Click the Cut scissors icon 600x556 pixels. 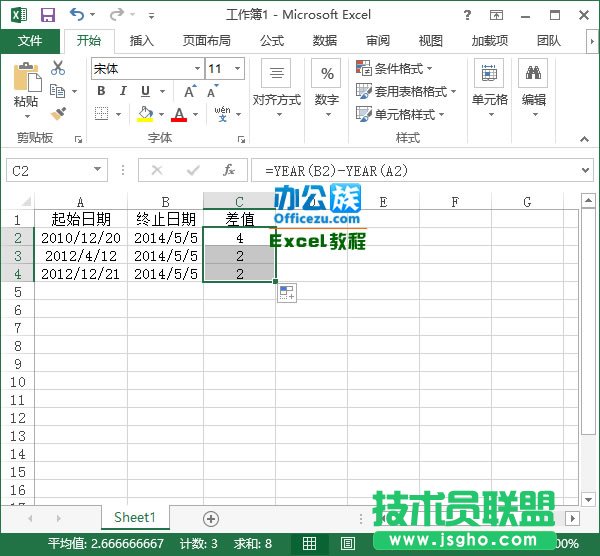click(58, 68)
